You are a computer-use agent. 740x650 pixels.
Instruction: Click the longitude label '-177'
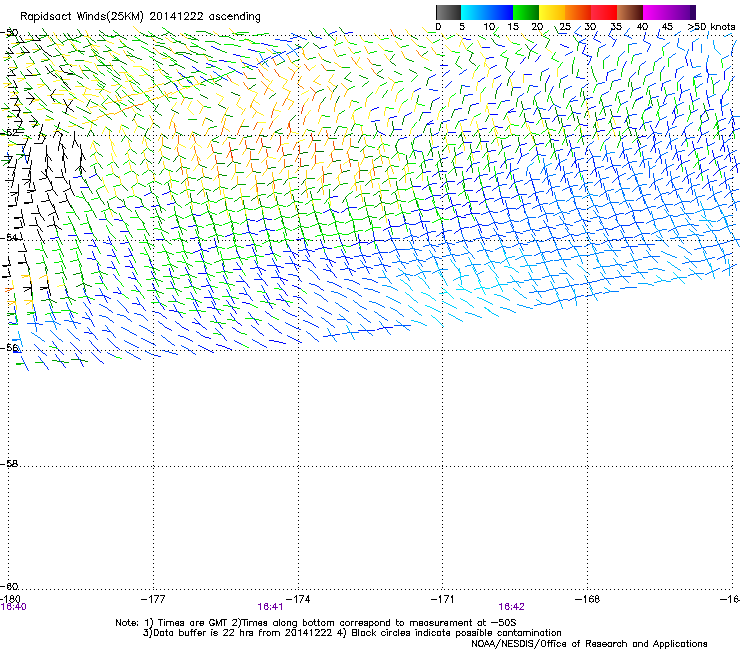153,599
